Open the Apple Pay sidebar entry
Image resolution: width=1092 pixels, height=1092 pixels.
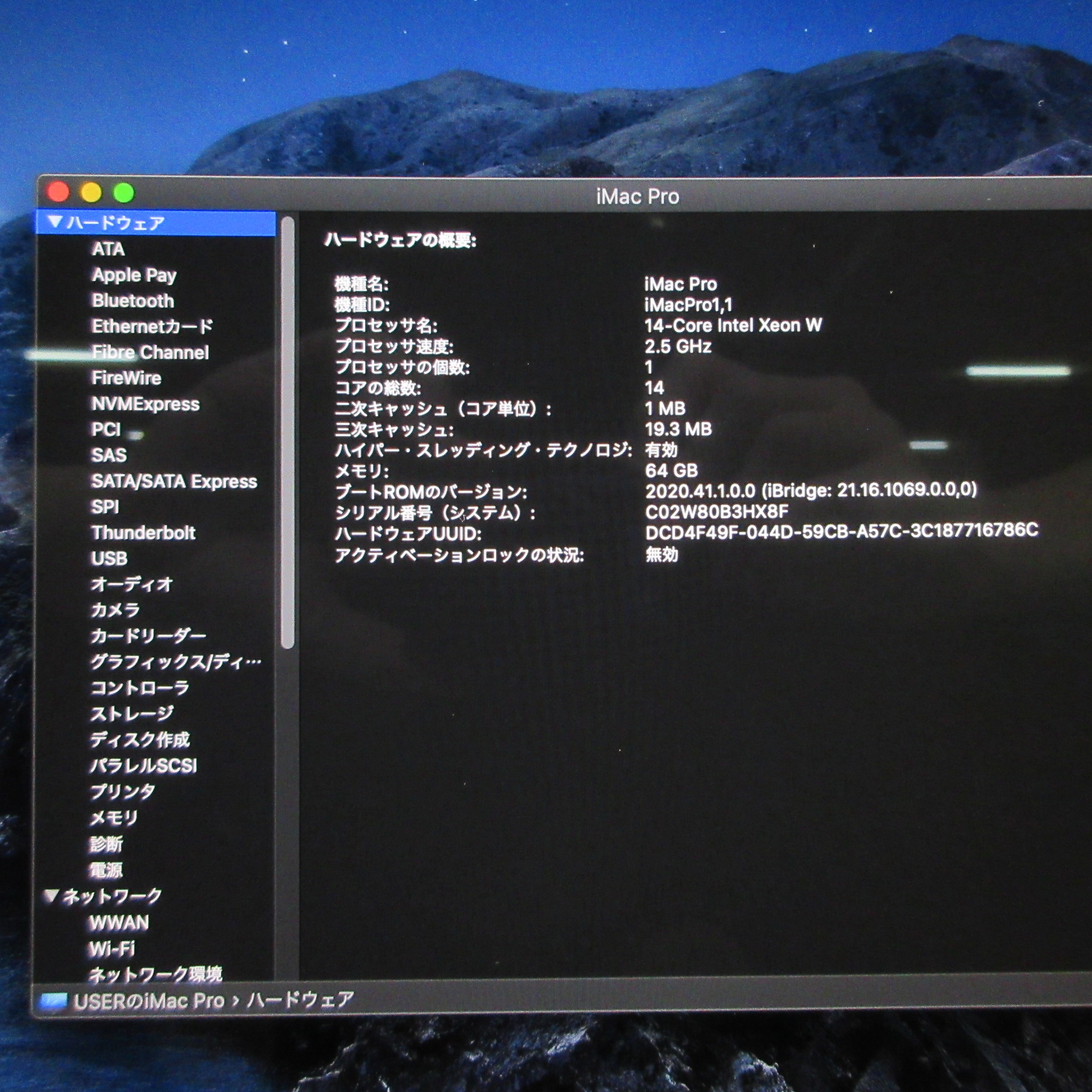[x=134, y=275]
